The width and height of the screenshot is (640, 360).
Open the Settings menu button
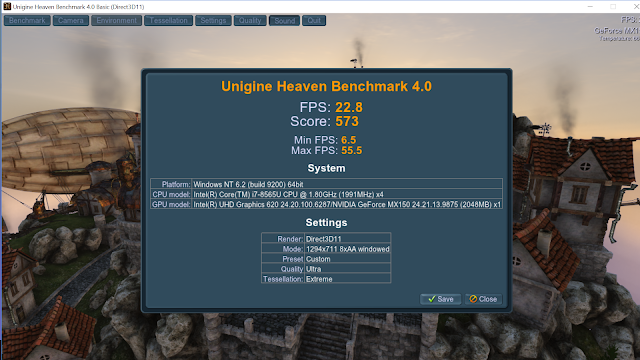tap(213, 20)
